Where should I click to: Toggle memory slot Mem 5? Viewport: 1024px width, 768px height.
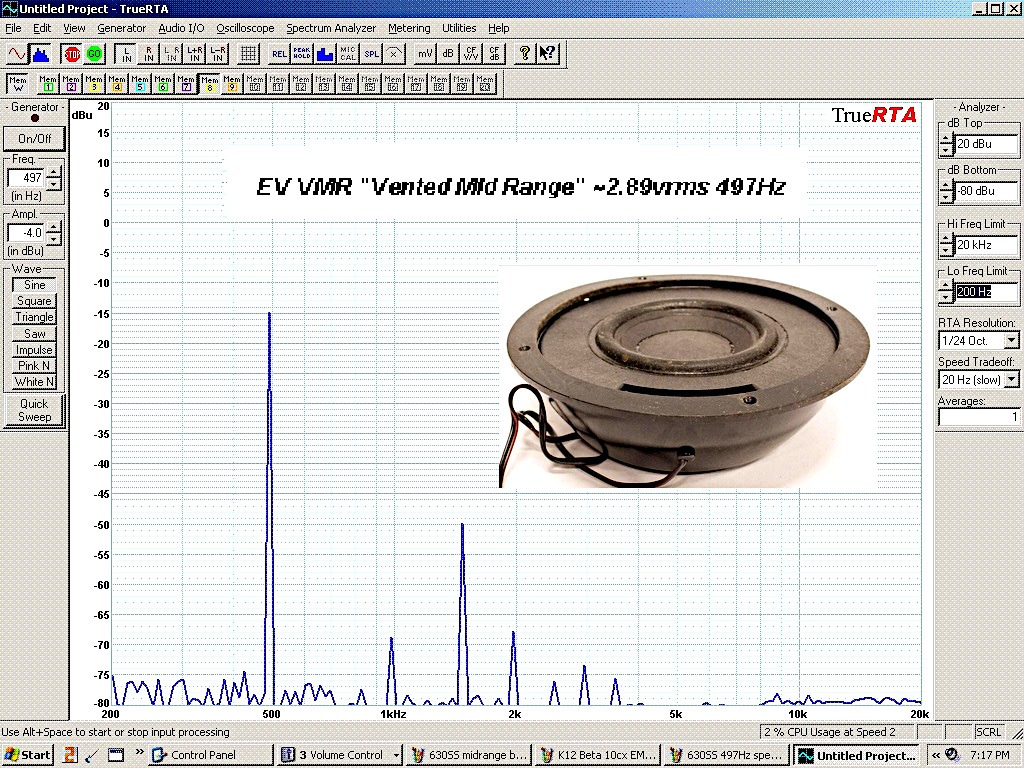click(140, 84)
